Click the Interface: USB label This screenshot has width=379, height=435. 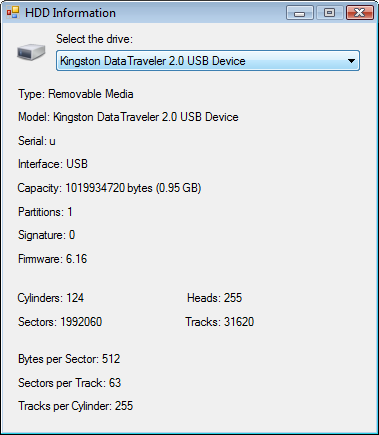[x=53, y=164]
